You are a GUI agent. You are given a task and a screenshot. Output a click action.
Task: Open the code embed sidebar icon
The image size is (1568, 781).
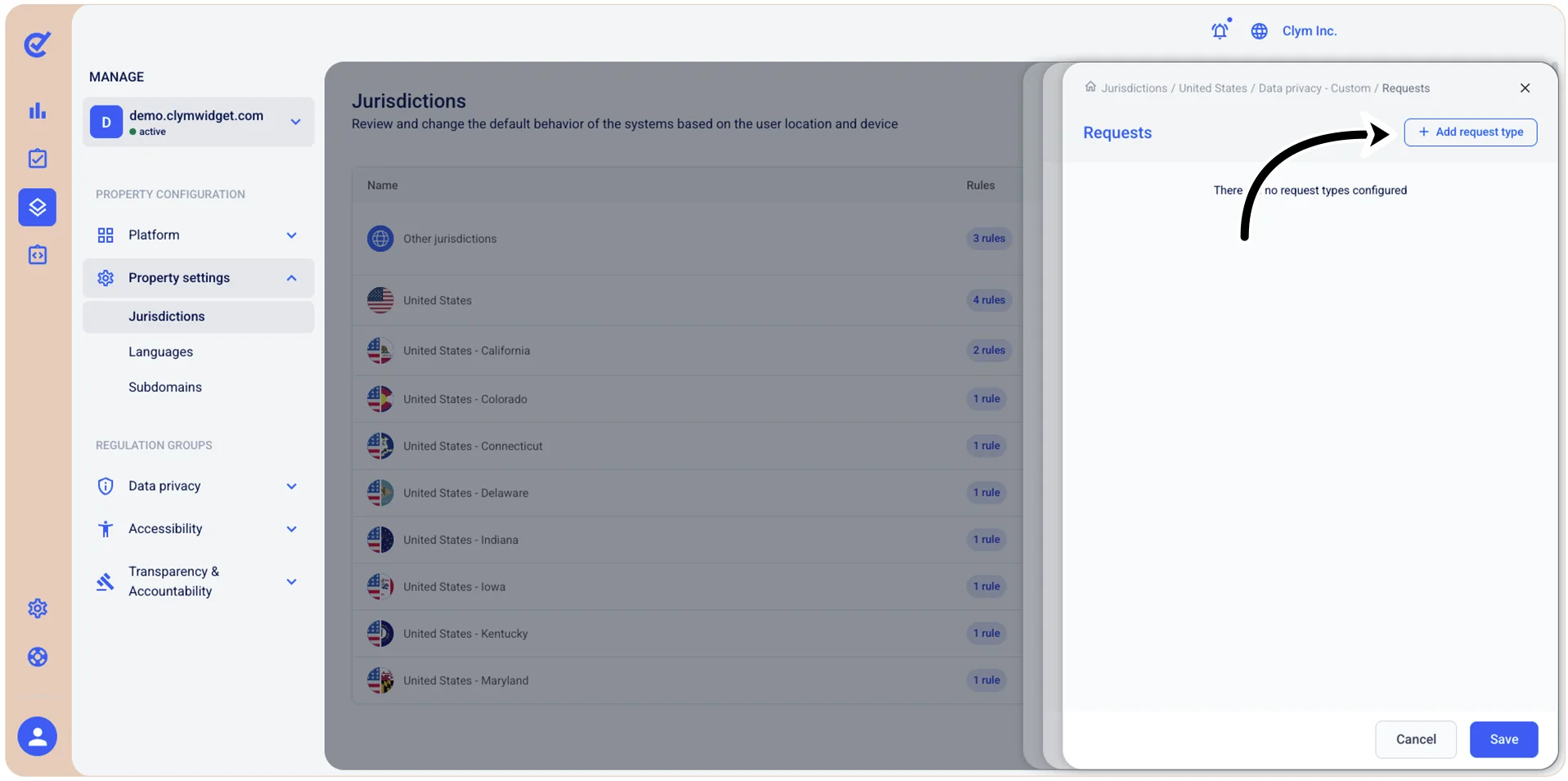coord(38,255)
